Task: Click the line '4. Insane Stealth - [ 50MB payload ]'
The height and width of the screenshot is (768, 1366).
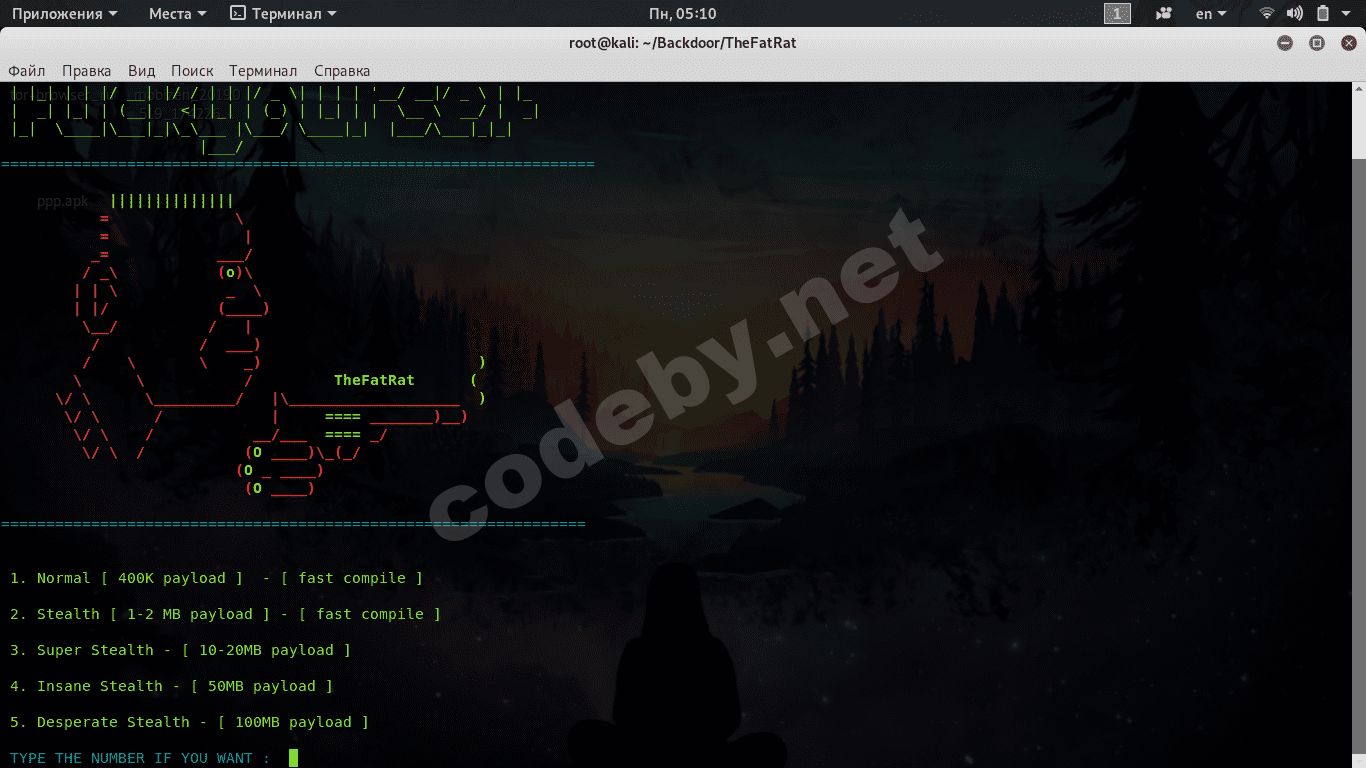Action: [171, 686]
